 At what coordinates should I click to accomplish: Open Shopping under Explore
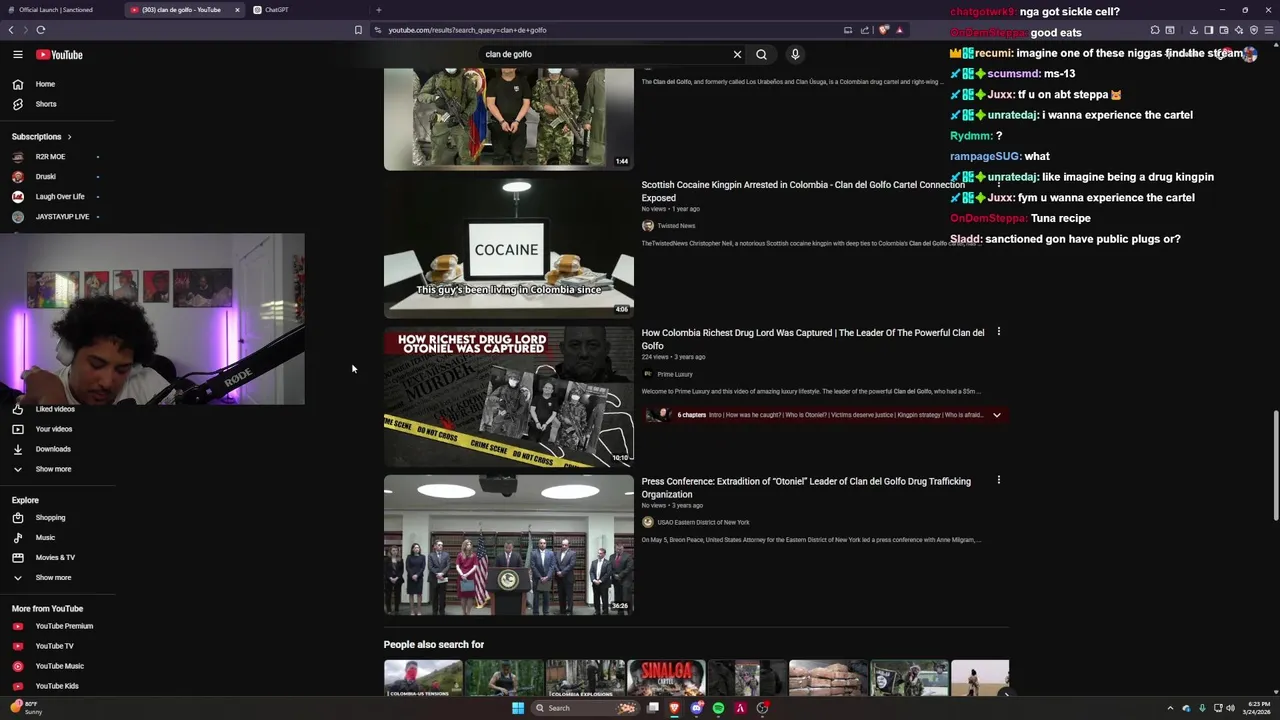tap(50, 518)
